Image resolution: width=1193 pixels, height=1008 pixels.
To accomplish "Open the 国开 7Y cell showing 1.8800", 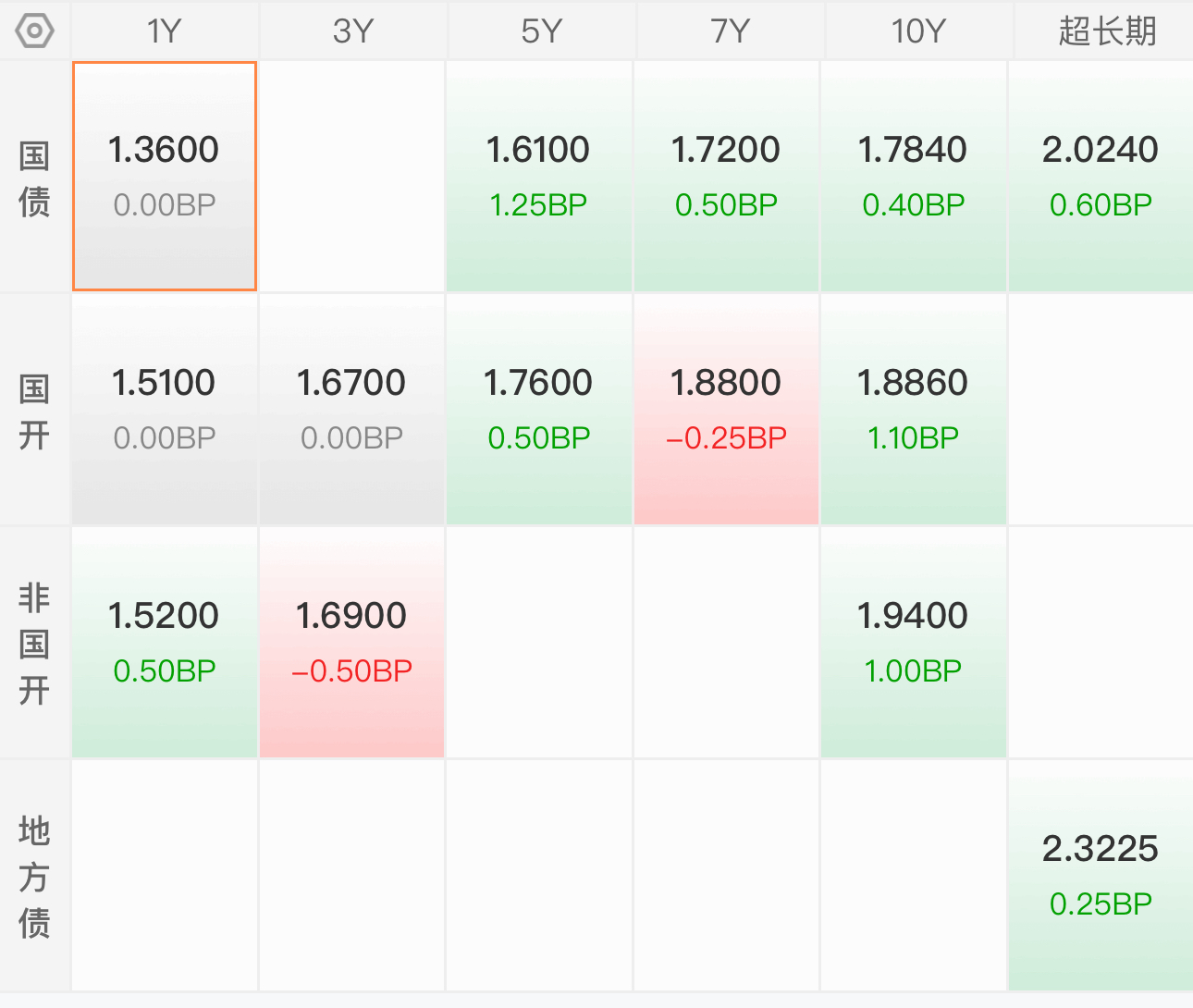I will tap(727, 410).
